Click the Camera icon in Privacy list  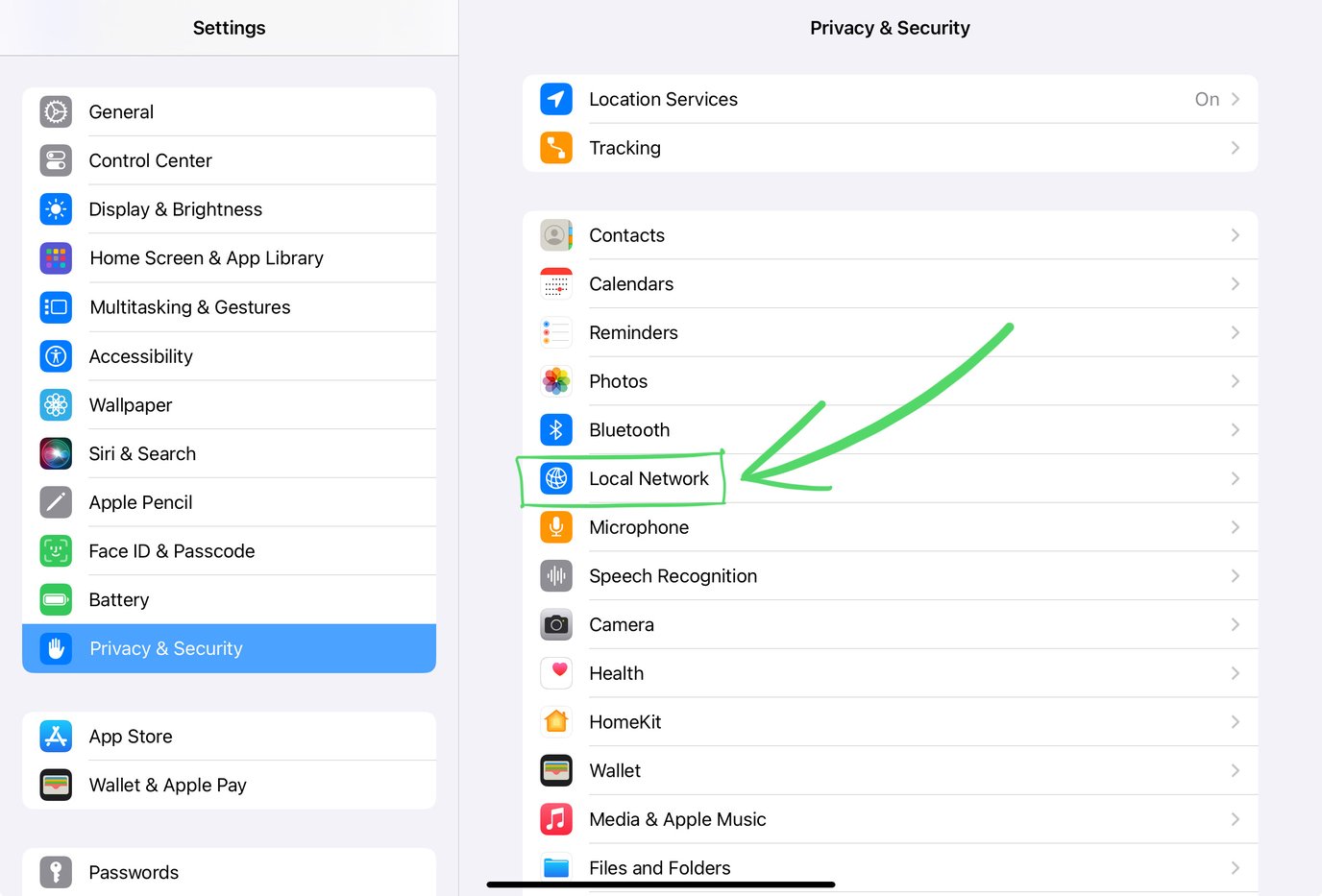pyautogui.click(x=556, y=624)
